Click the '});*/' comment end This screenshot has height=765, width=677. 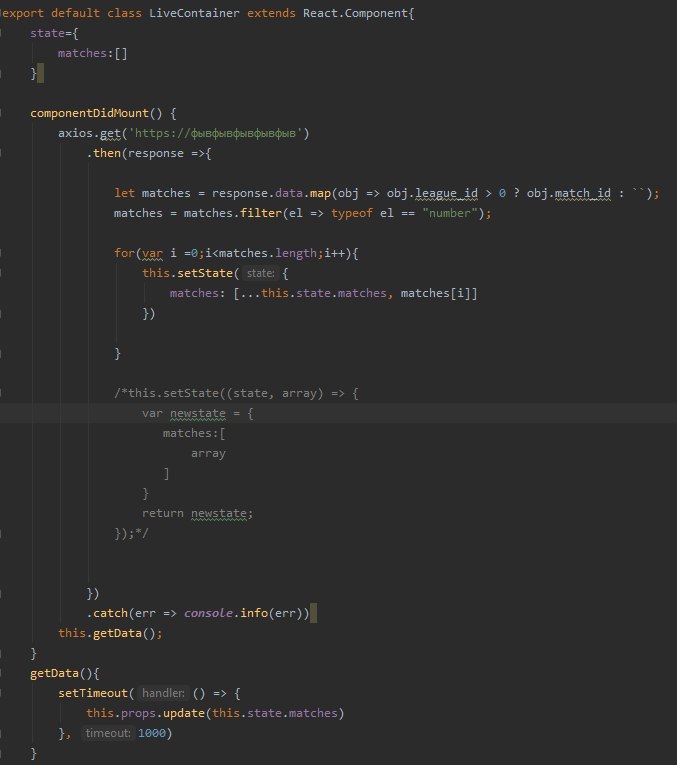coord(131,533)
